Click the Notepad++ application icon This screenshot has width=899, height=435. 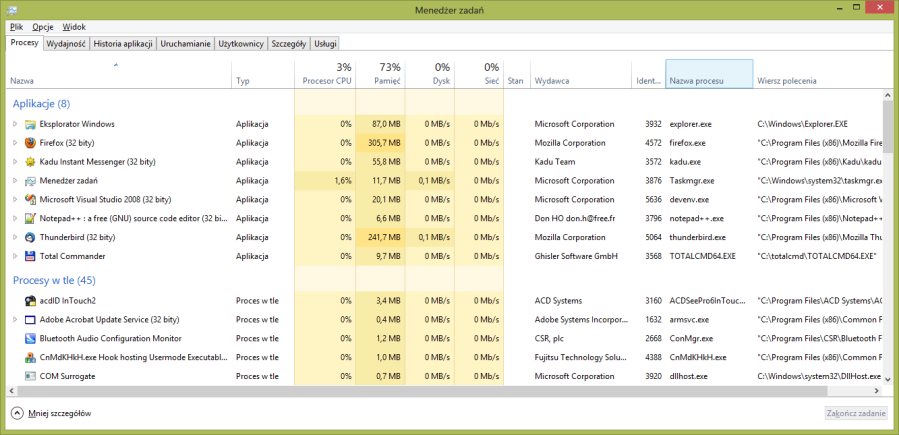[30, 218]
